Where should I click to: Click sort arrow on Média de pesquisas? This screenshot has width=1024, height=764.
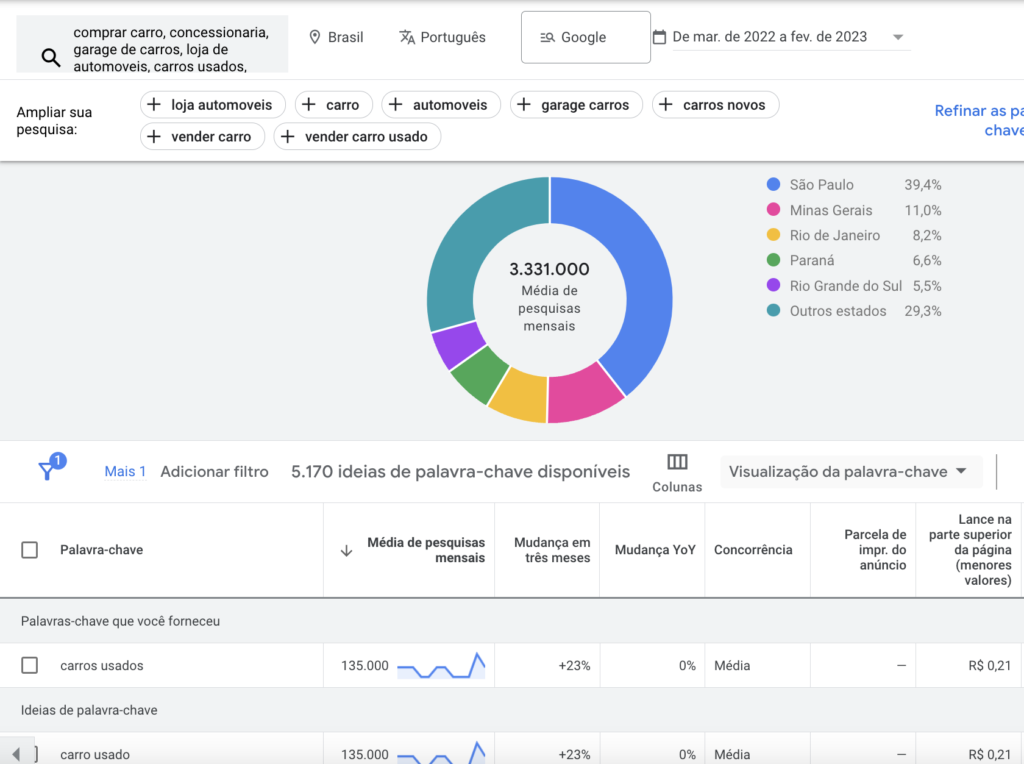coord(346,550)
